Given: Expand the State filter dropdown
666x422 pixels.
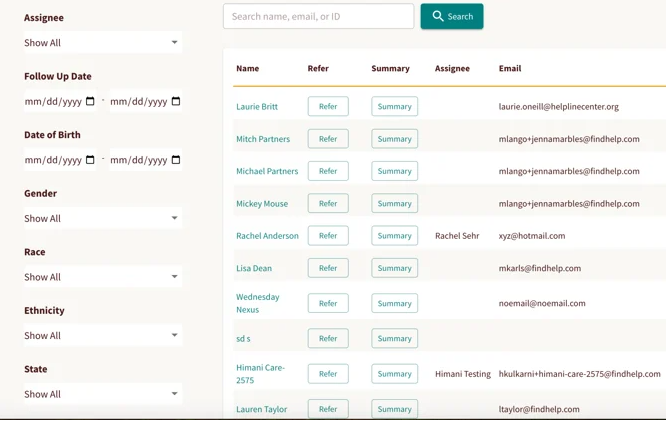Looking at the screenshot, I should coord(103,394).
